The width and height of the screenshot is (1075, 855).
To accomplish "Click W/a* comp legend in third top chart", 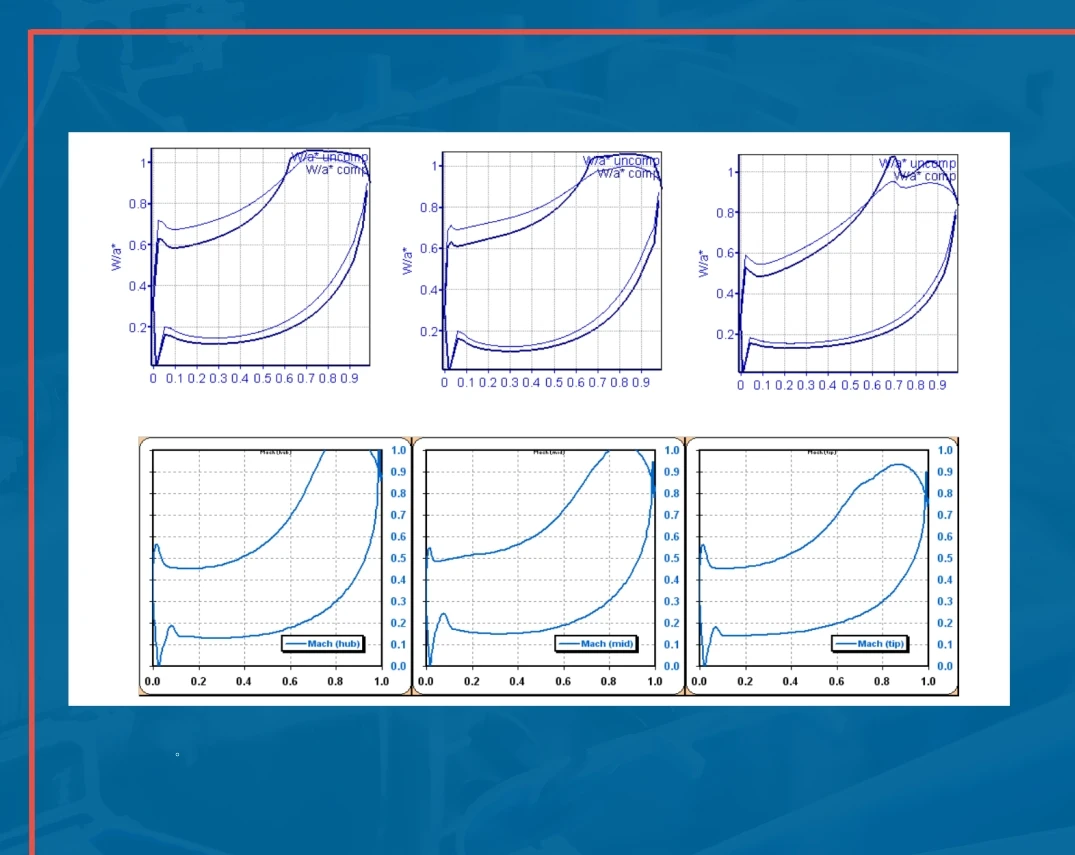I will click(924, 176).
